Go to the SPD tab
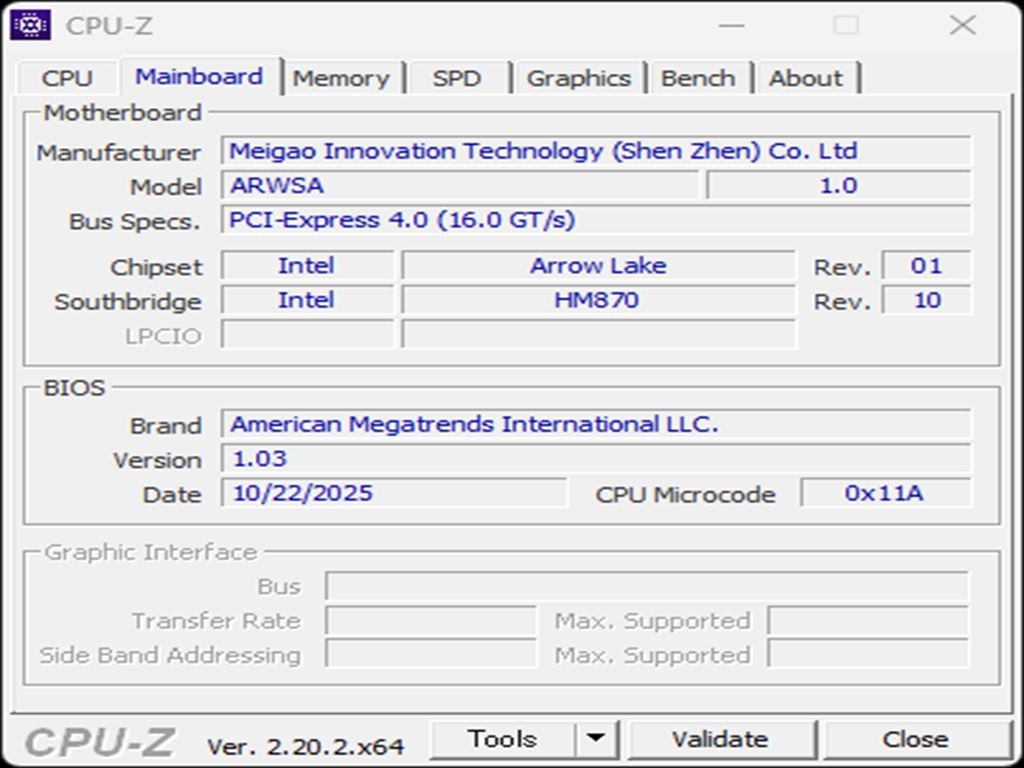 coord(457,78)
